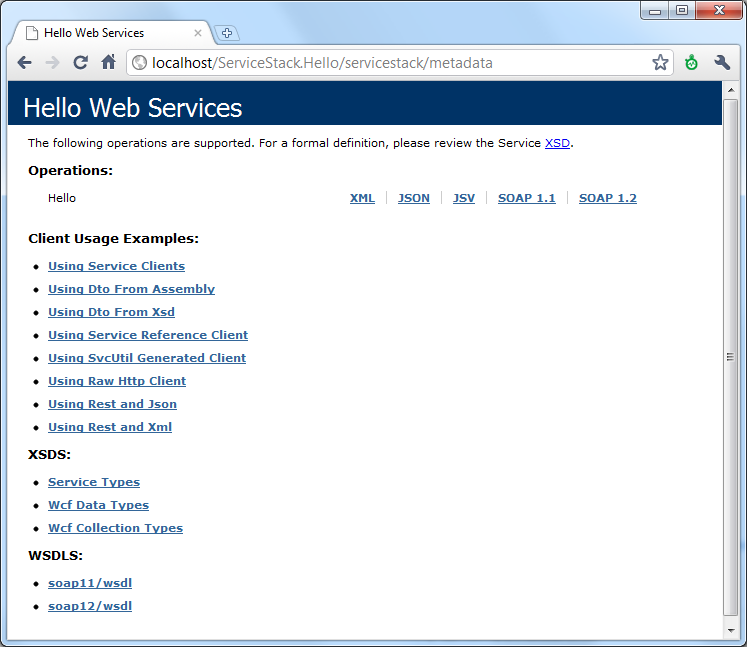Open the JSON link for Hello operation

coord(413,198)
